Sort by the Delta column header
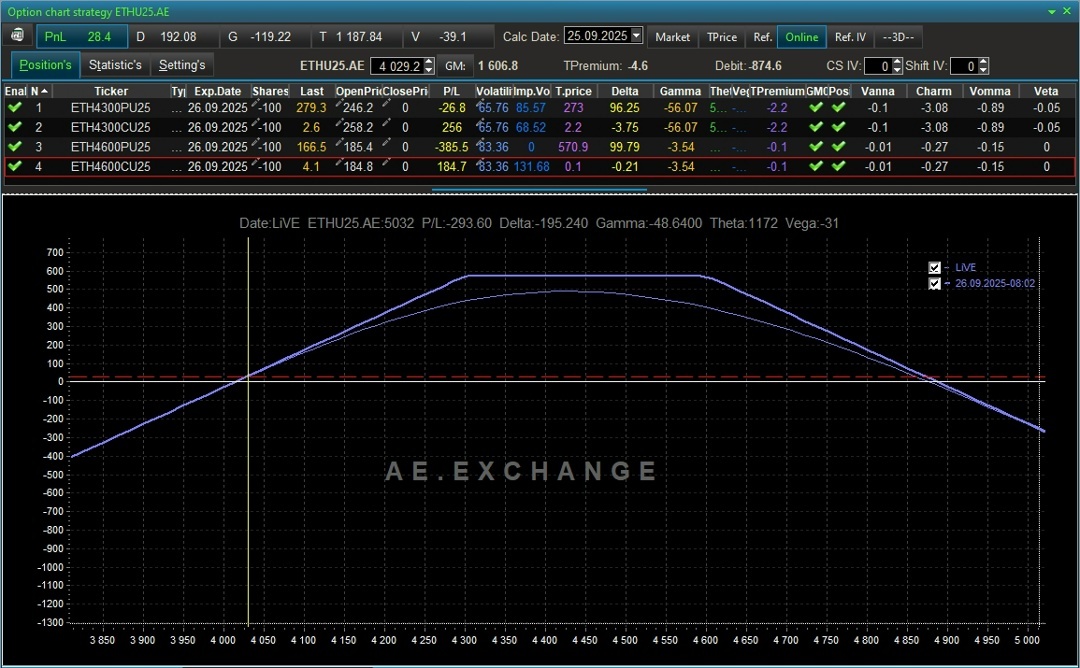Screen dimensions: 1080x668 pyautogui.click(x=625, y=91)
